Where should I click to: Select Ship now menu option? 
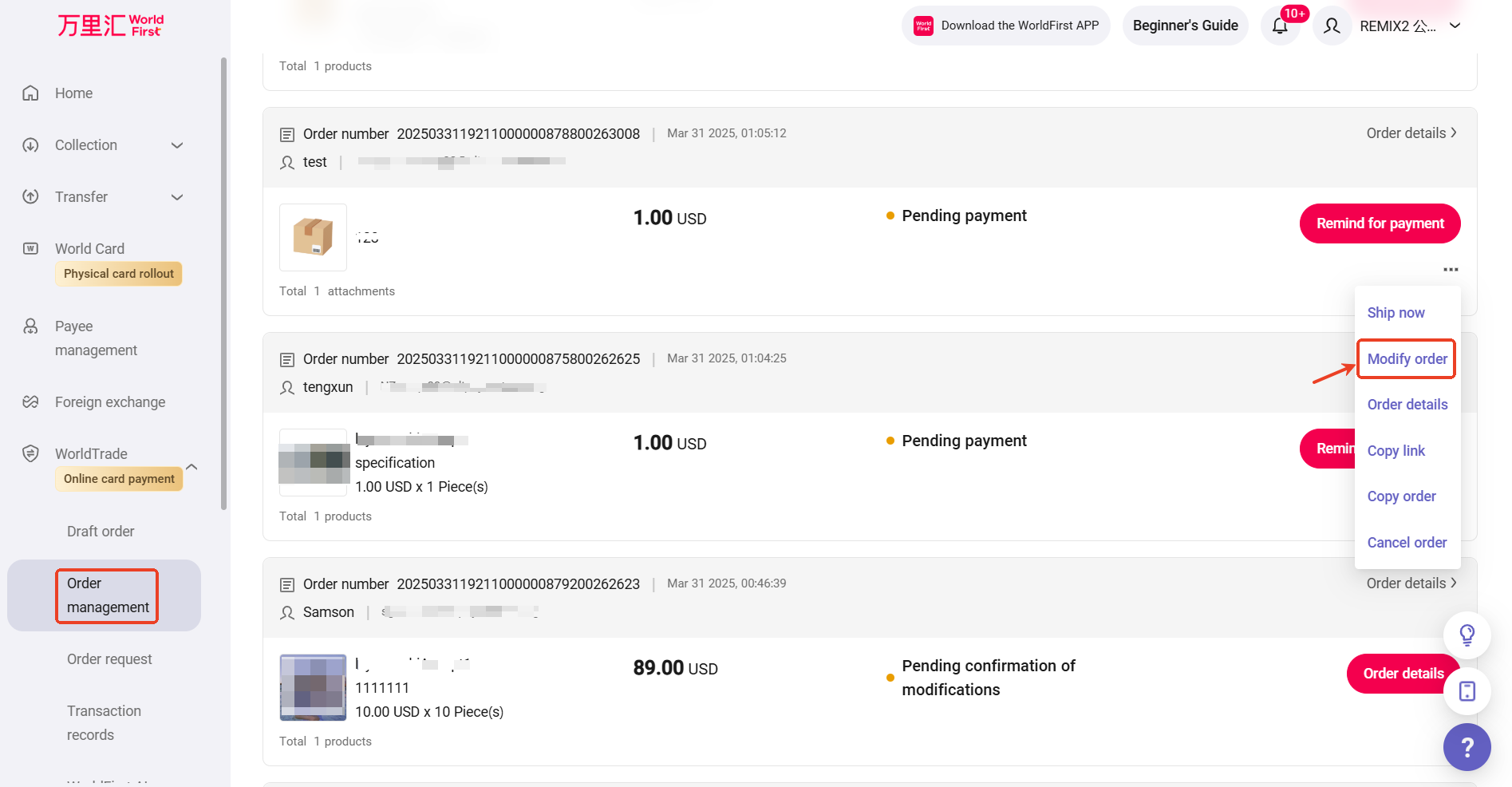(1396, 313)
